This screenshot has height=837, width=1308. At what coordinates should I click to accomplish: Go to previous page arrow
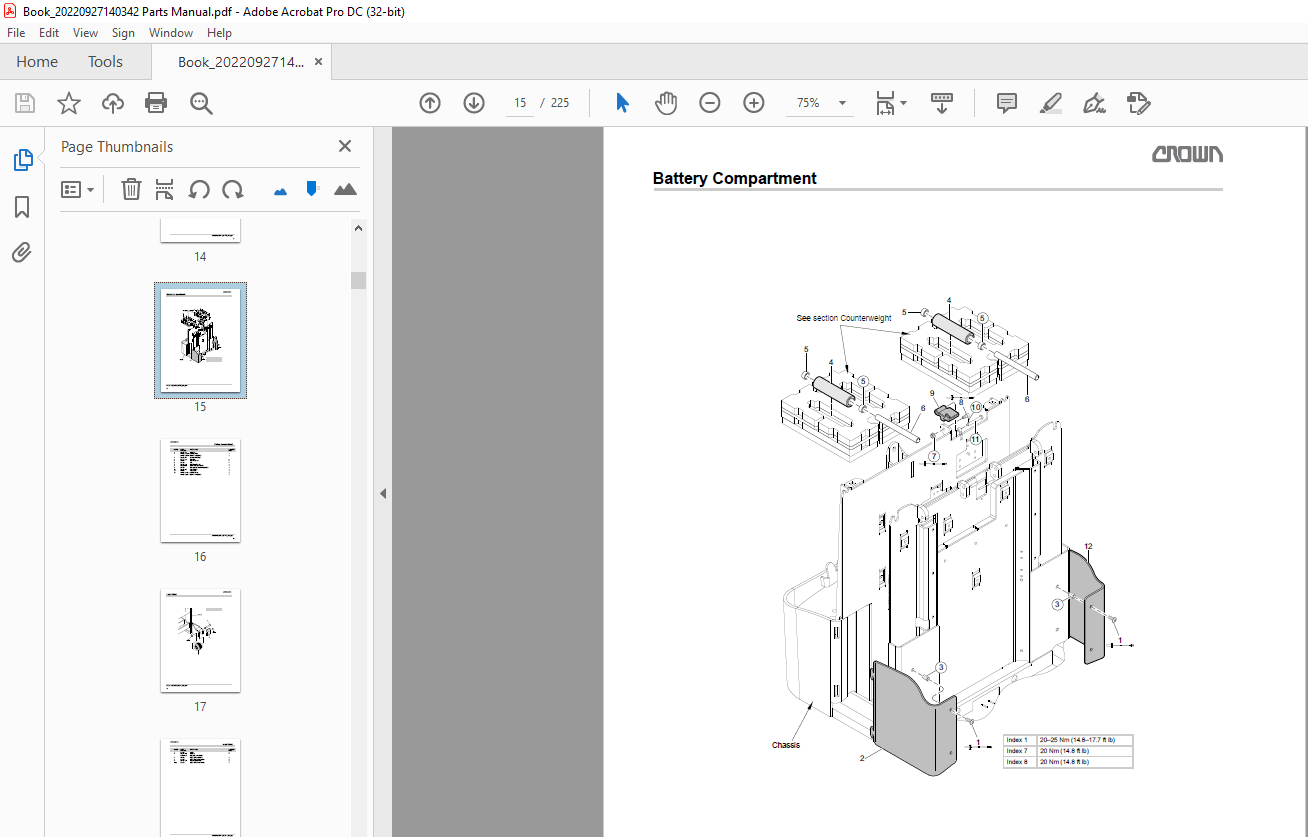click(430, 103)
